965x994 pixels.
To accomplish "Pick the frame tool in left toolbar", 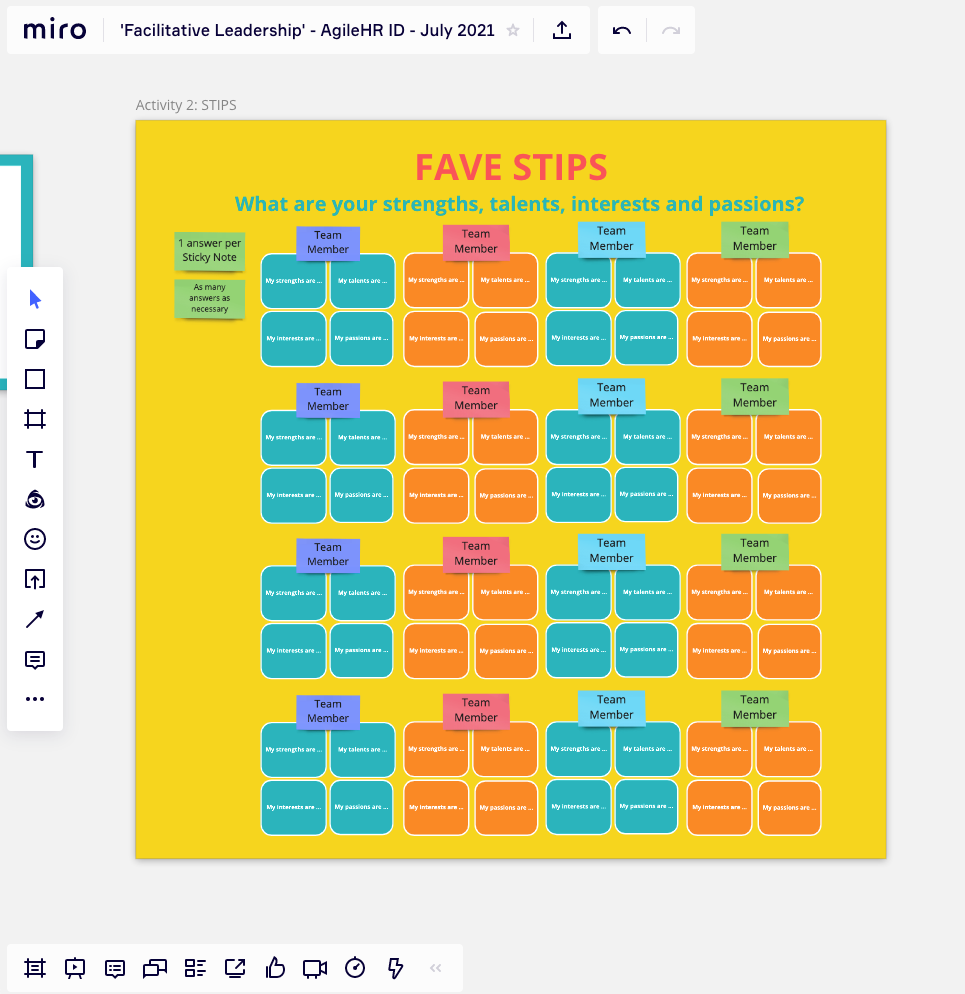I will tap(35, 419).
